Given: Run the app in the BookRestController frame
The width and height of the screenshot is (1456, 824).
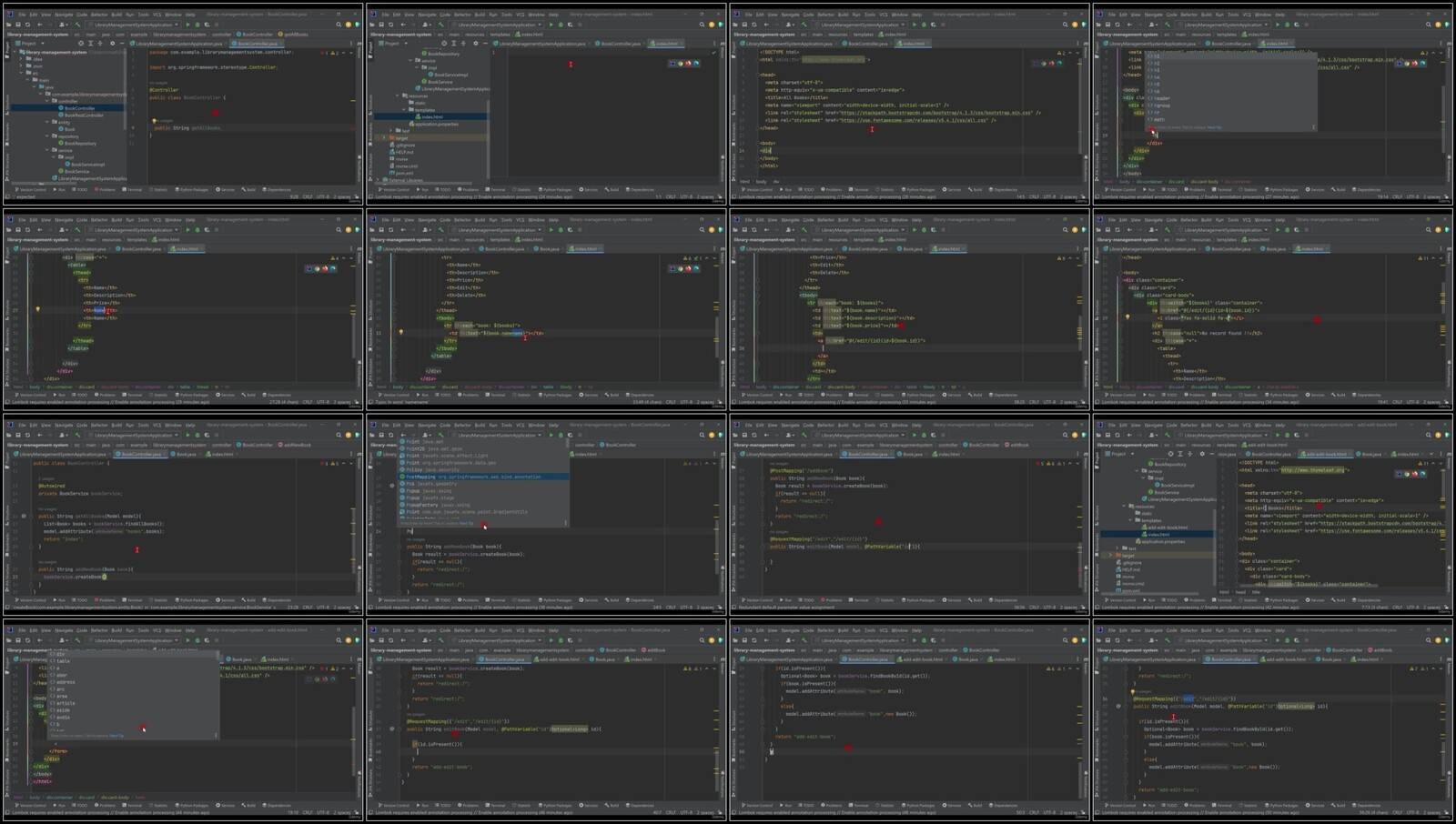Looking at the screenshot, I should tap(187, 25).
